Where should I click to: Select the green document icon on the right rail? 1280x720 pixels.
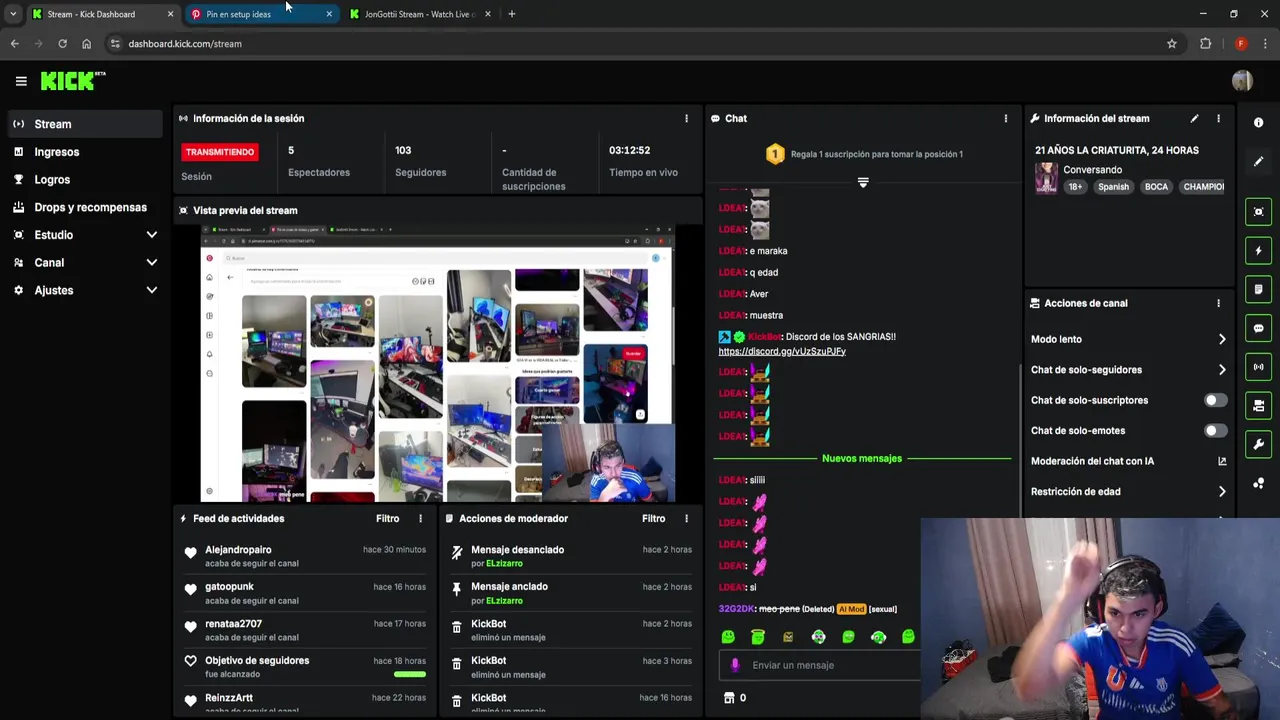coord(1258,289)
